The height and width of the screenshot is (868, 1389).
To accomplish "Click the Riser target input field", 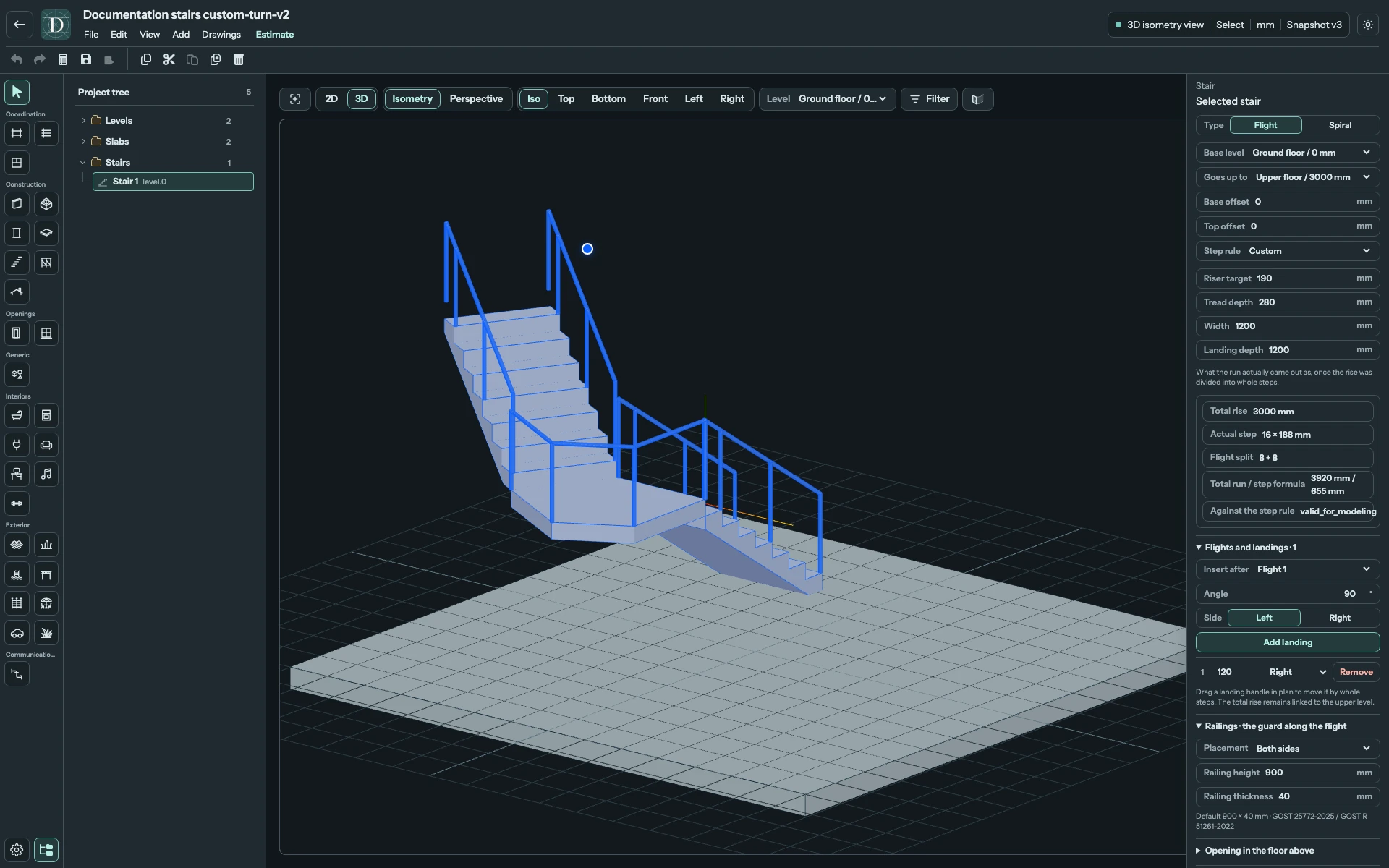I will pyautogui.click(x=1288, y=278).
